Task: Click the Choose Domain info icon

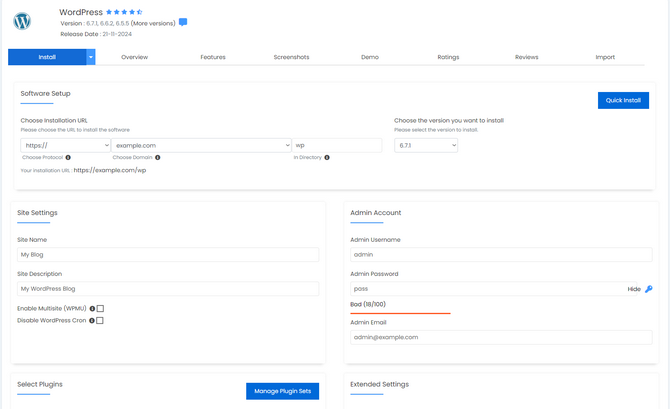Action: pos(158,157)
